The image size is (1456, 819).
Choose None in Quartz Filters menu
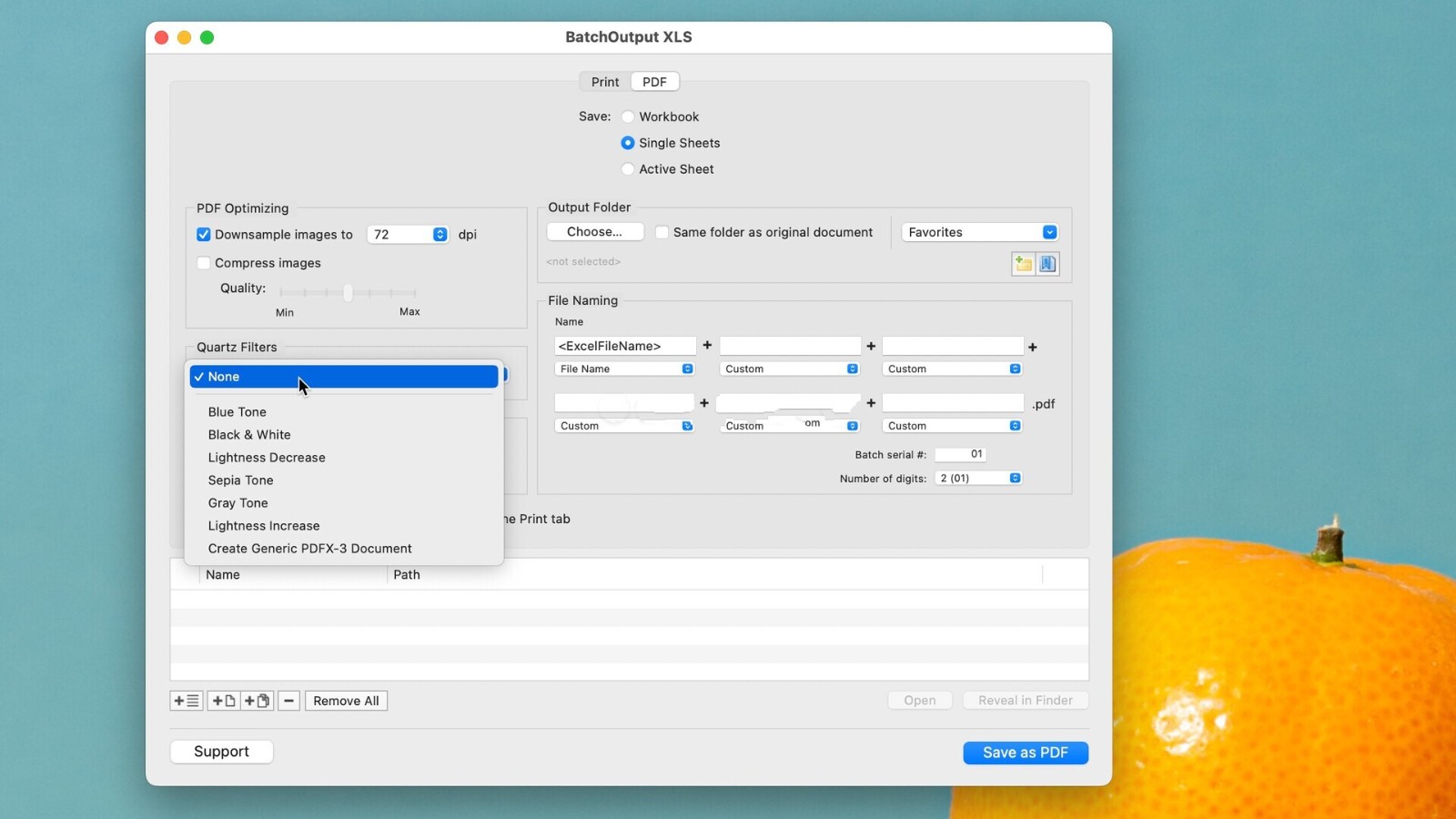(x=344, y=377)
